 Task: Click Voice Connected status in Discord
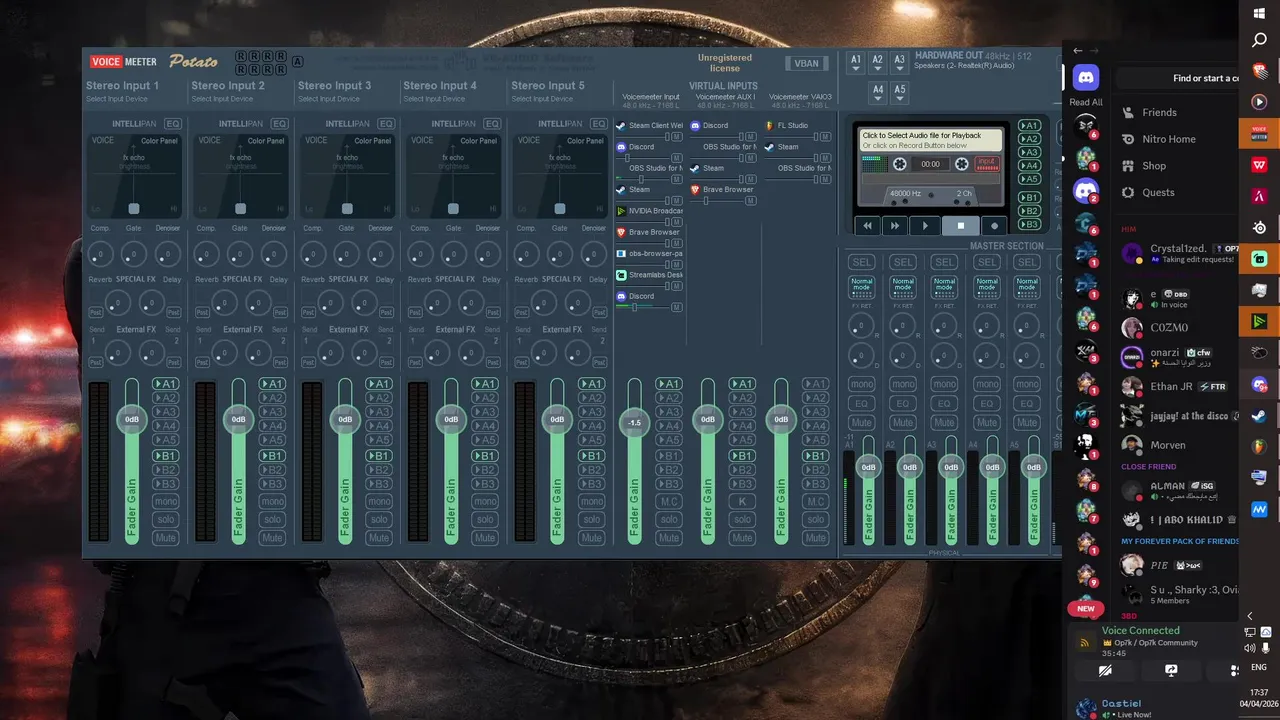point(1141,631)
